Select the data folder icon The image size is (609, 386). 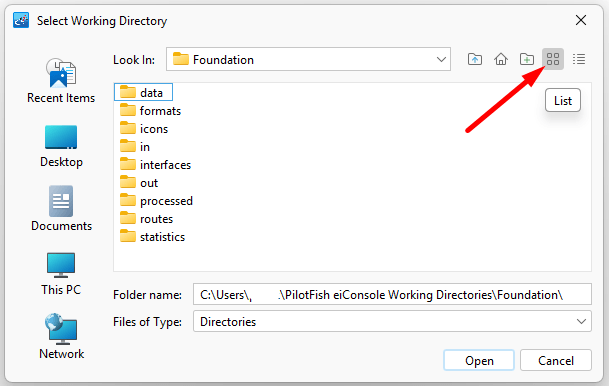(x=127, y=92)
